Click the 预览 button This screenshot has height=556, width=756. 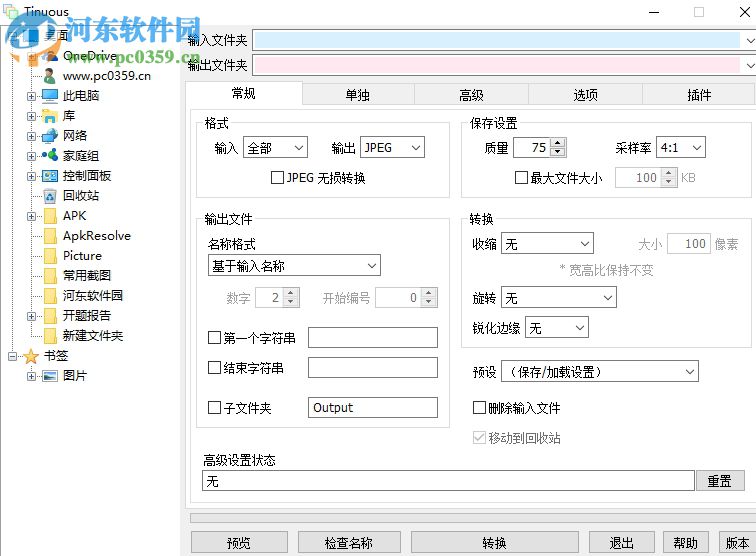[x=239, y=542]
